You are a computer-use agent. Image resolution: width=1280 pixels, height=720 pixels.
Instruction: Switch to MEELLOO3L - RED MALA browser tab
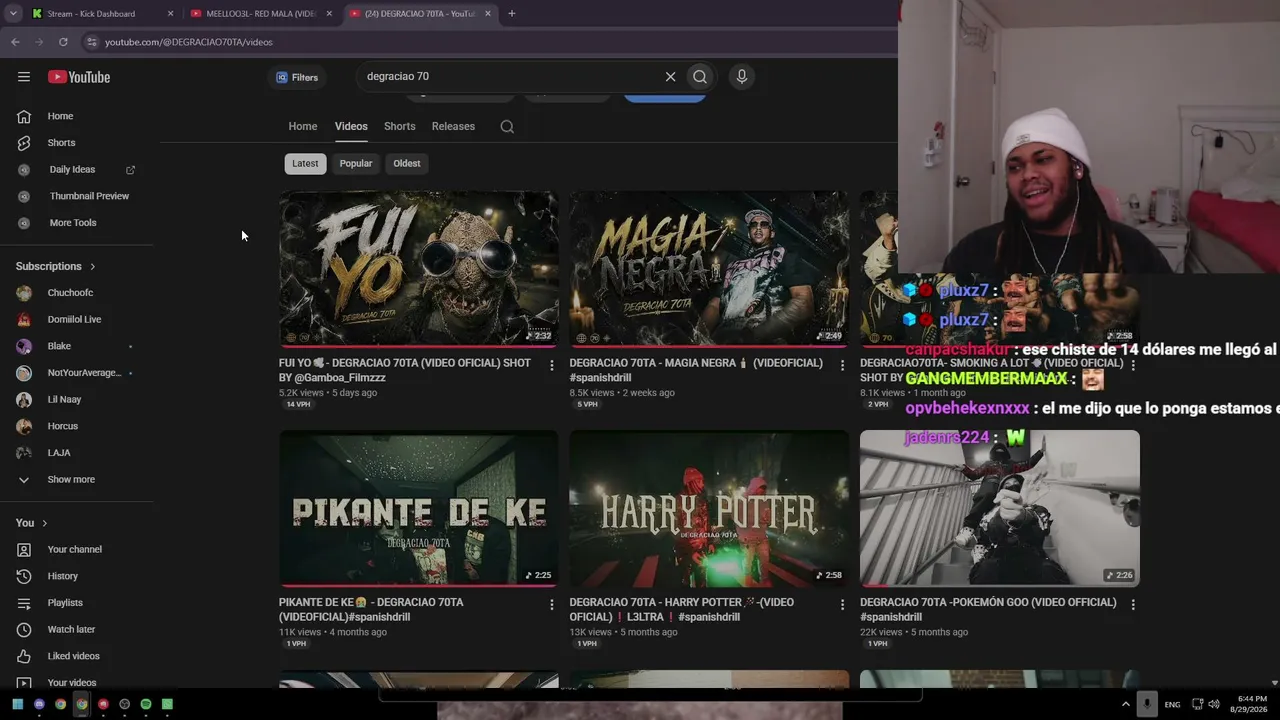(x=261, y=14)
